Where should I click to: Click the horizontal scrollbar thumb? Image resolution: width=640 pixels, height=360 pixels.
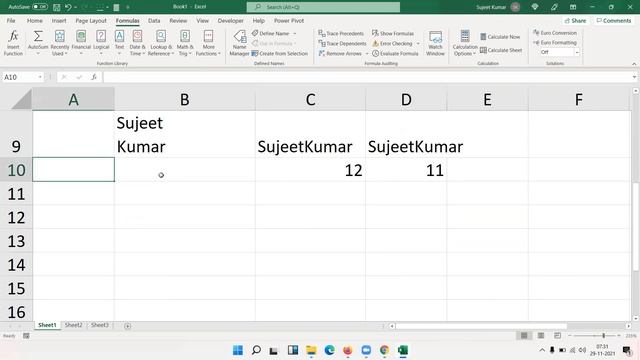[x=481, y=326]
